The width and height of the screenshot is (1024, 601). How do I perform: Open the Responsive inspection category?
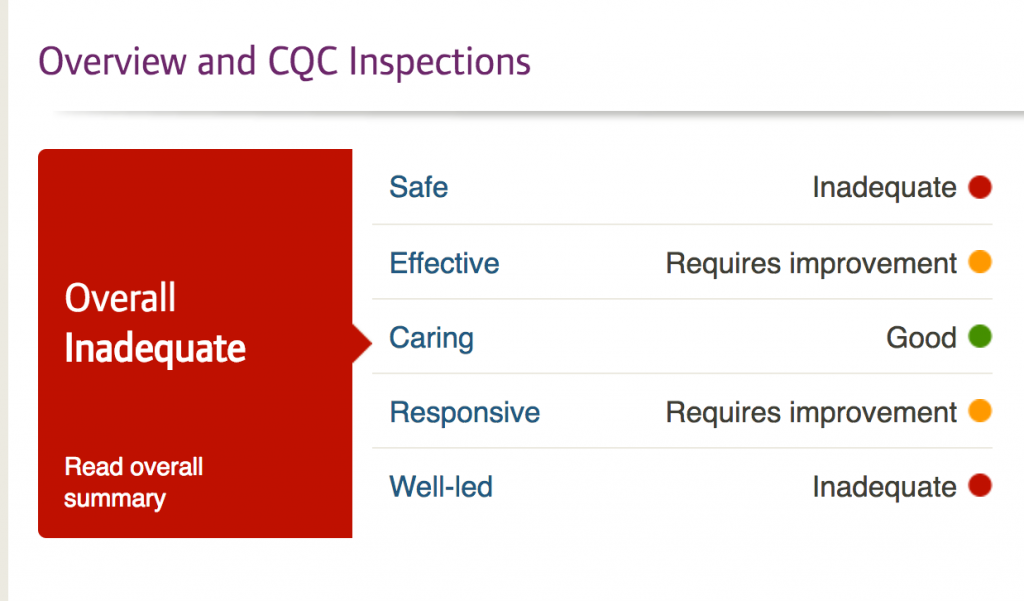pyautogui.click(x=464, y=412)
